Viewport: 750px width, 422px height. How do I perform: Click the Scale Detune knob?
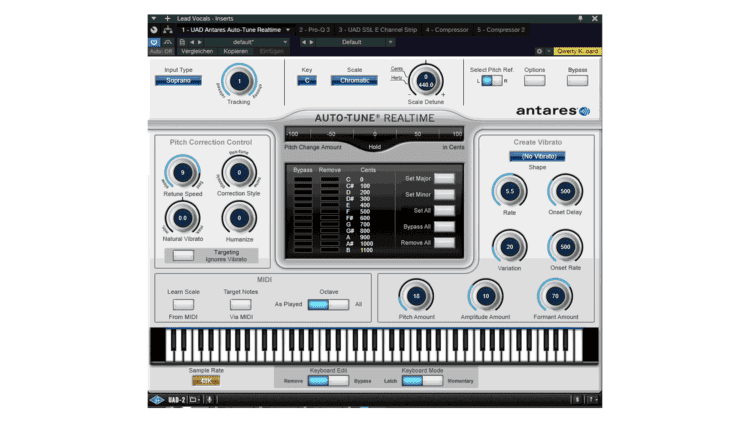[425, 80]
